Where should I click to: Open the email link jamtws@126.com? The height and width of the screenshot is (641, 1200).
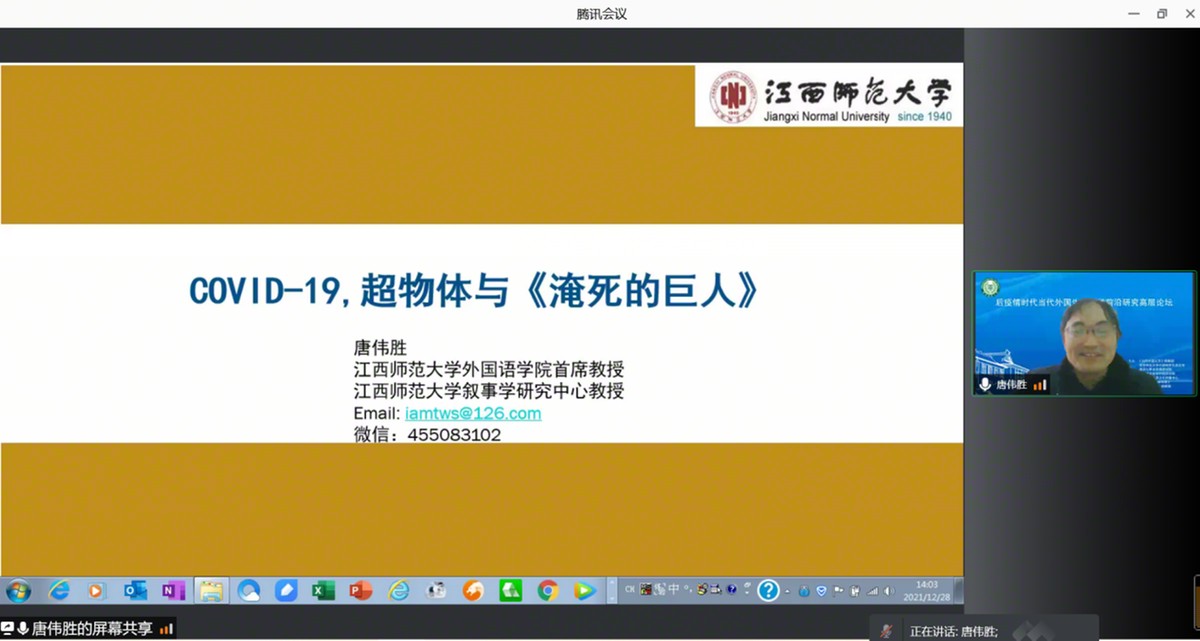[x=473, y=413]
